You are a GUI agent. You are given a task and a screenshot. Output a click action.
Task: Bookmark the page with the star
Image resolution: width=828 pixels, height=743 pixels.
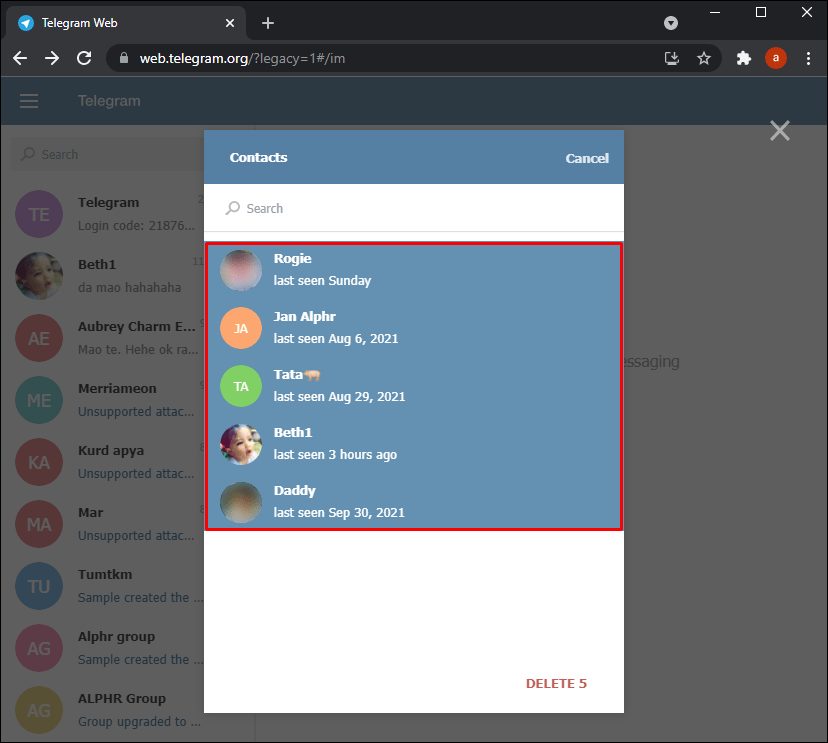(705, 58)
